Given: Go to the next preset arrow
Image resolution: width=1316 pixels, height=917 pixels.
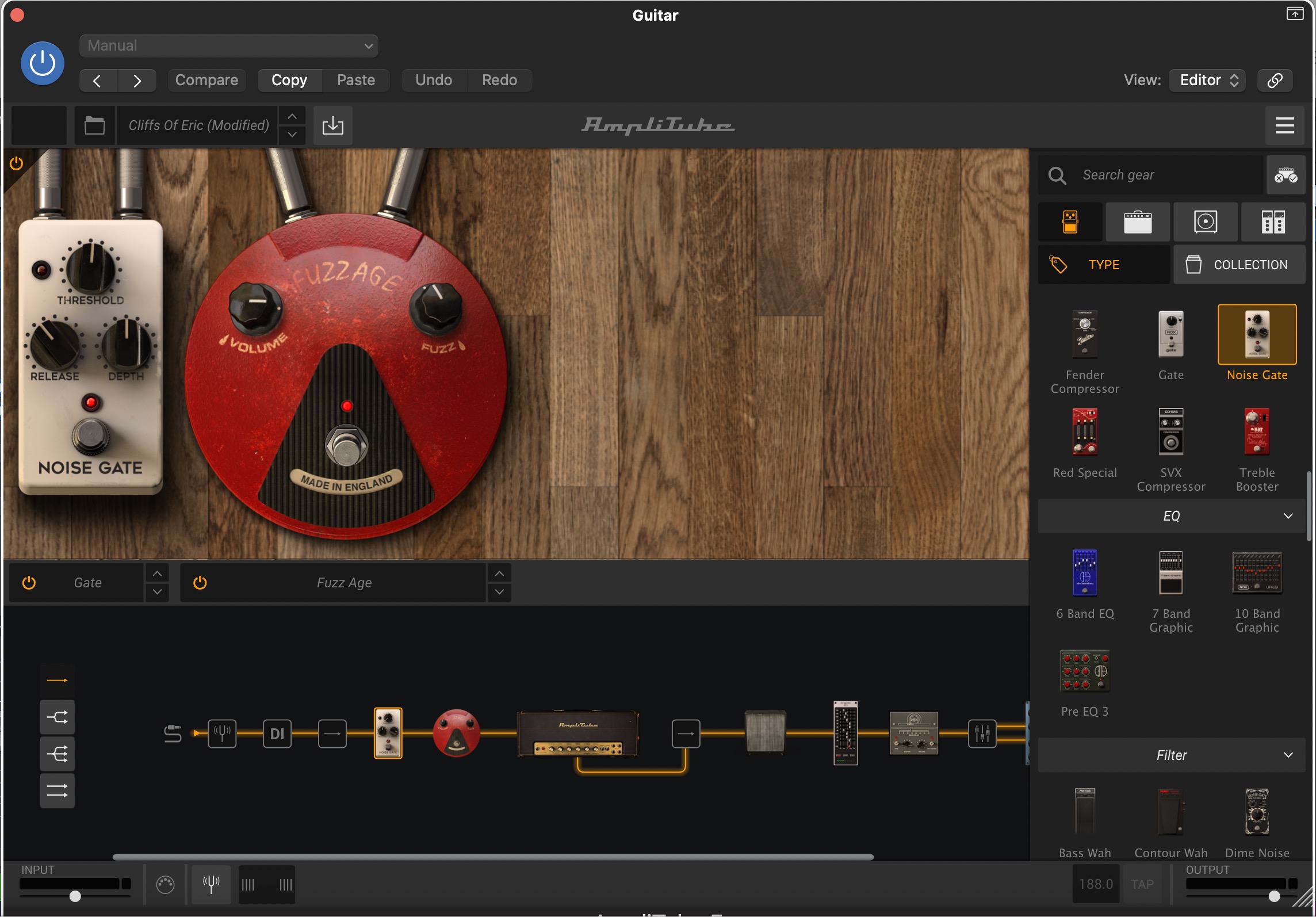Looking at the screenshot, I should [x=137, y=81].
